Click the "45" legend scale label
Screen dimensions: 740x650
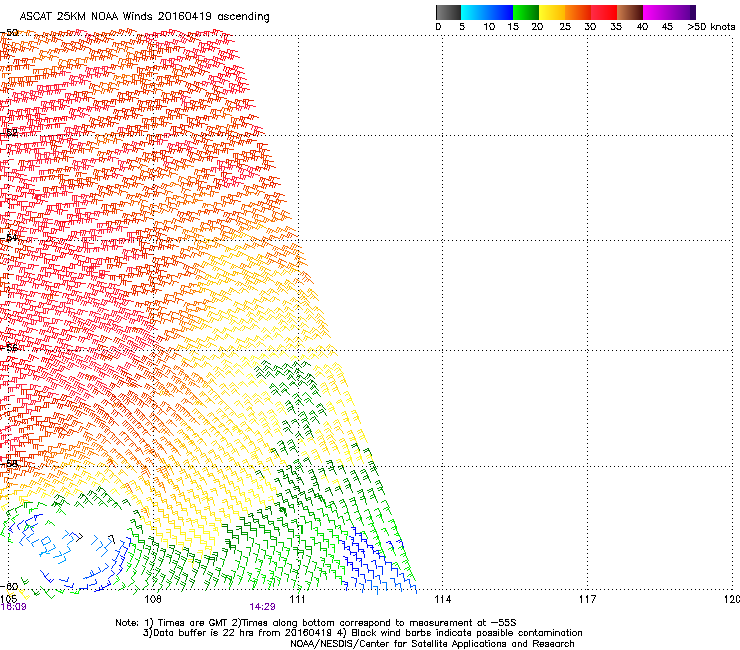click(667, 27)
